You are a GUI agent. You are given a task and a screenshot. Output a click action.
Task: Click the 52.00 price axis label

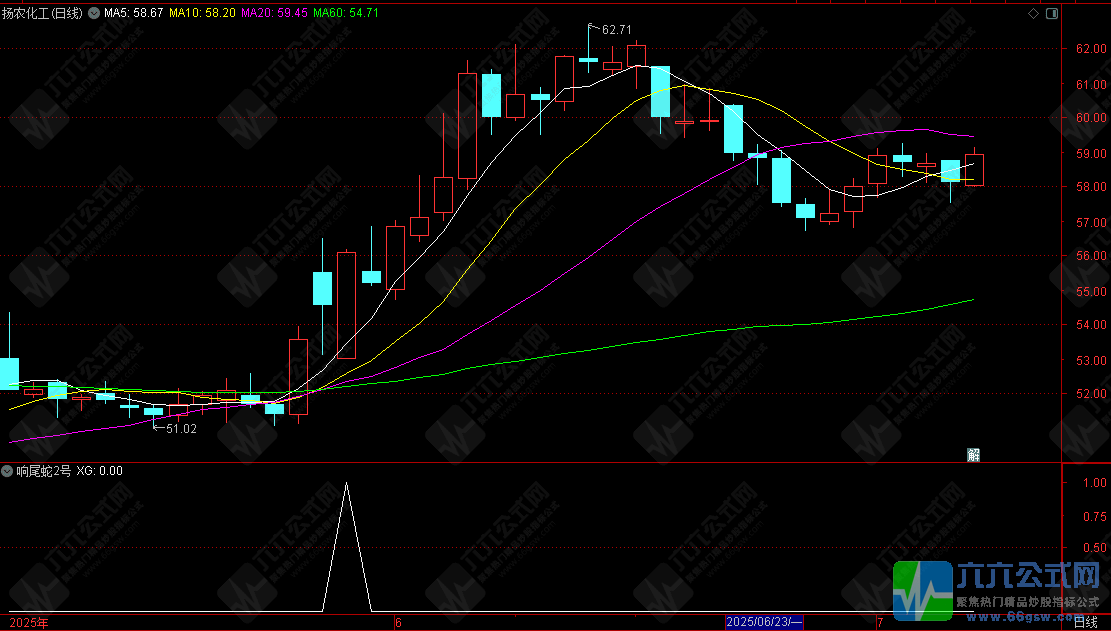click(1092, 394)
